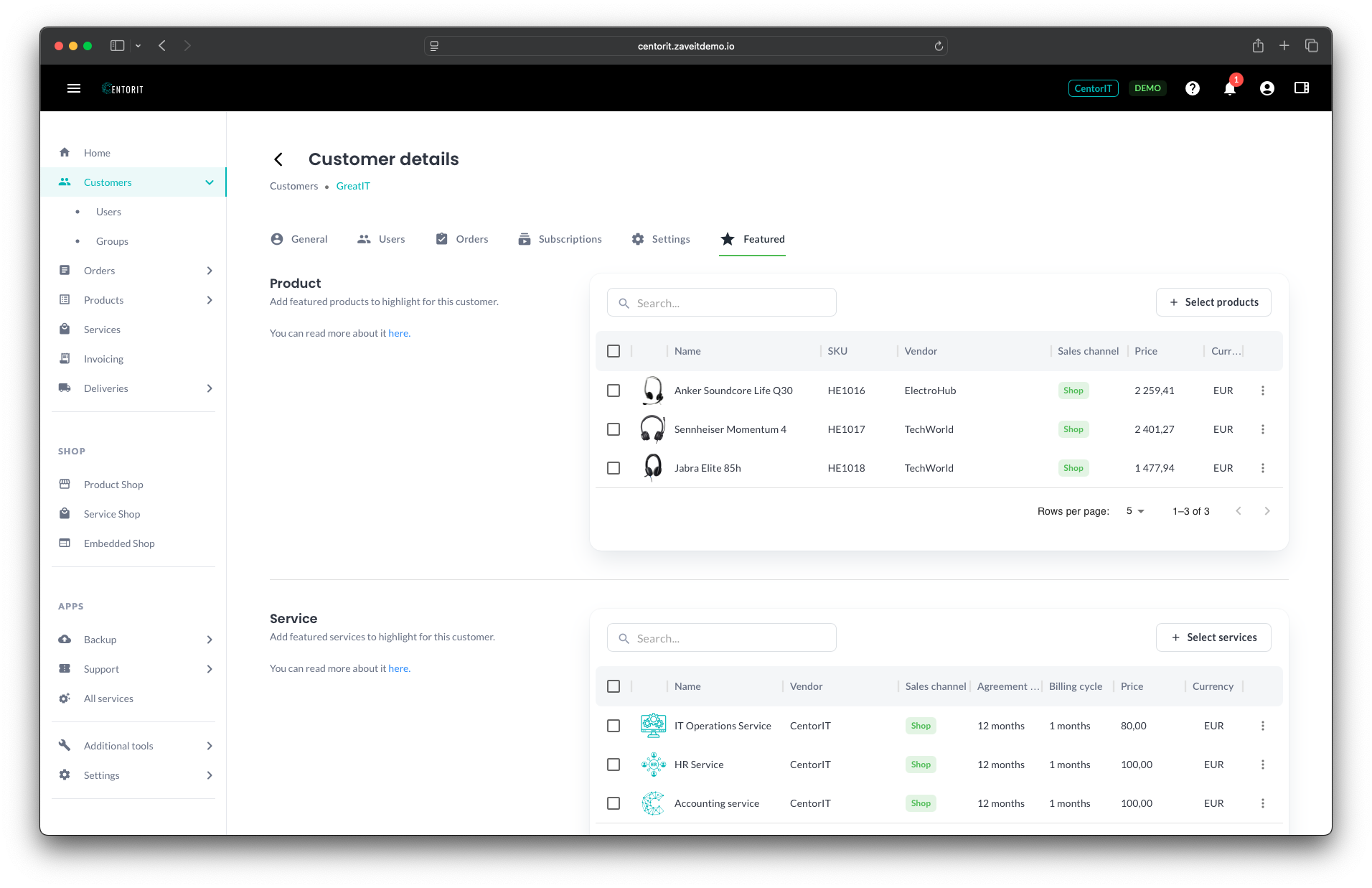Open row menu for IT Operations Service

tap(1263, 726)
